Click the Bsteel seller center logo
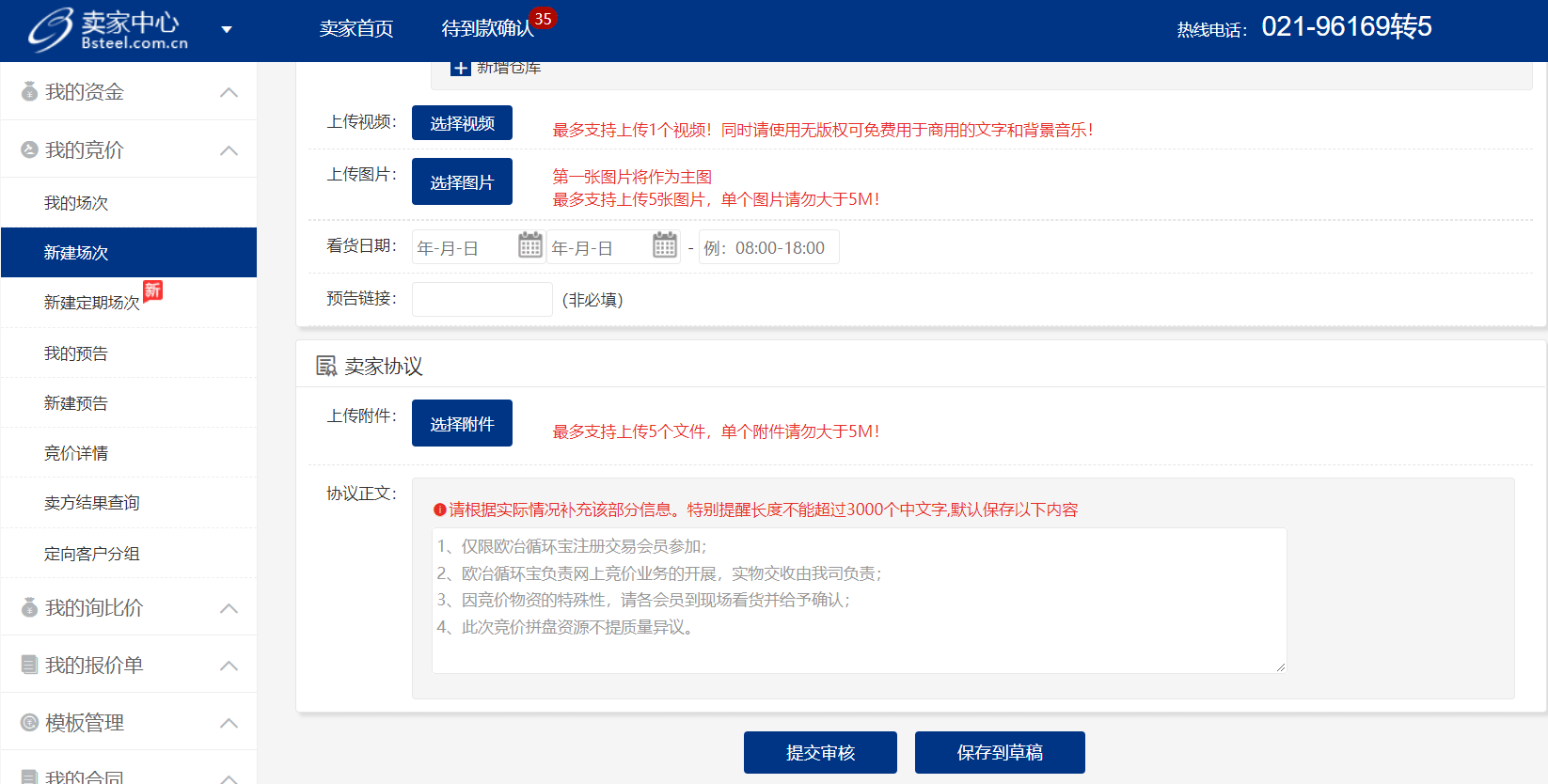The image size is (1548, 784). [x=107, y=30]
